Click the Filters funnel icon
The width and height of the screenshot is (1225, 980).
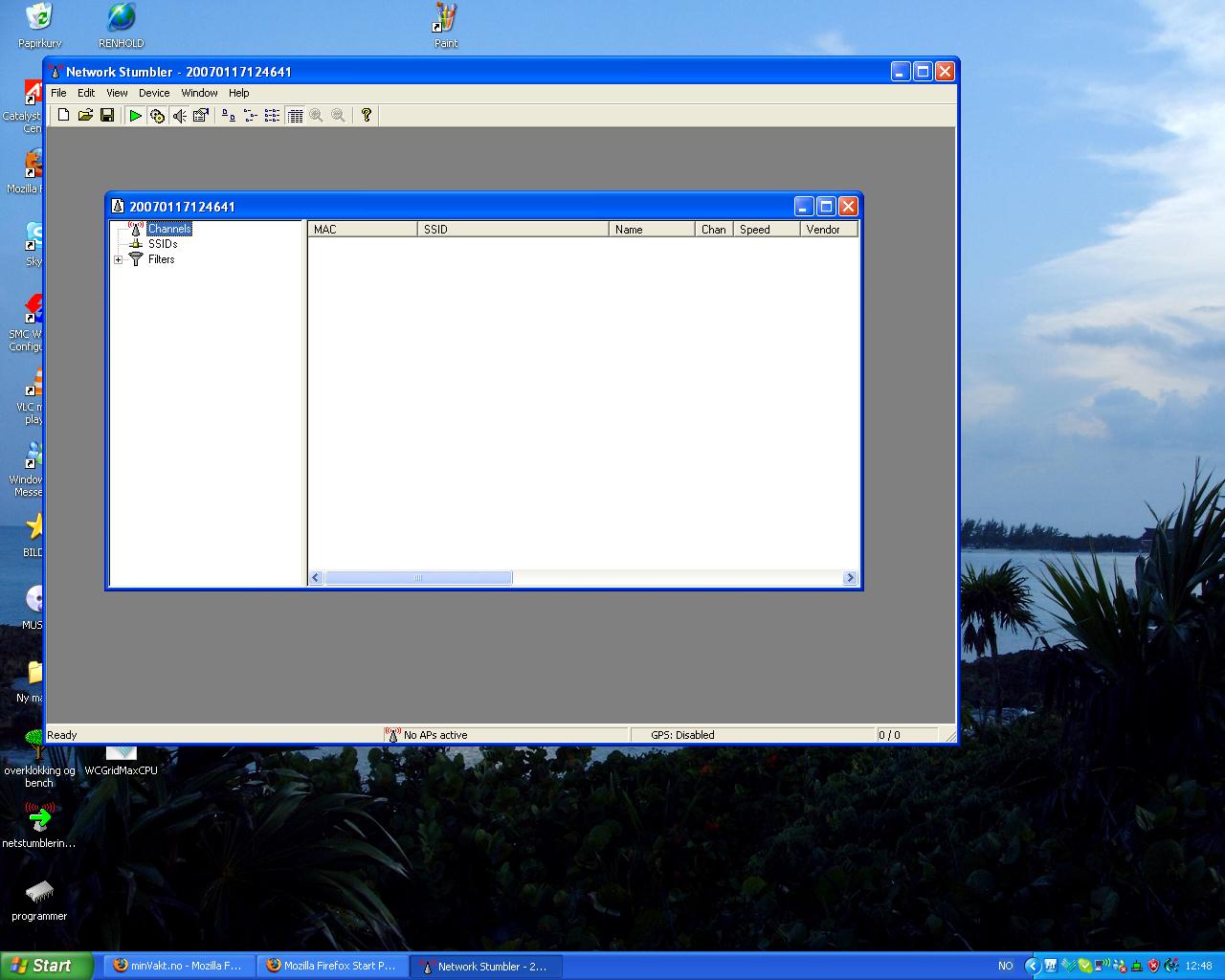pyautogui.click(x=136, y=259)
